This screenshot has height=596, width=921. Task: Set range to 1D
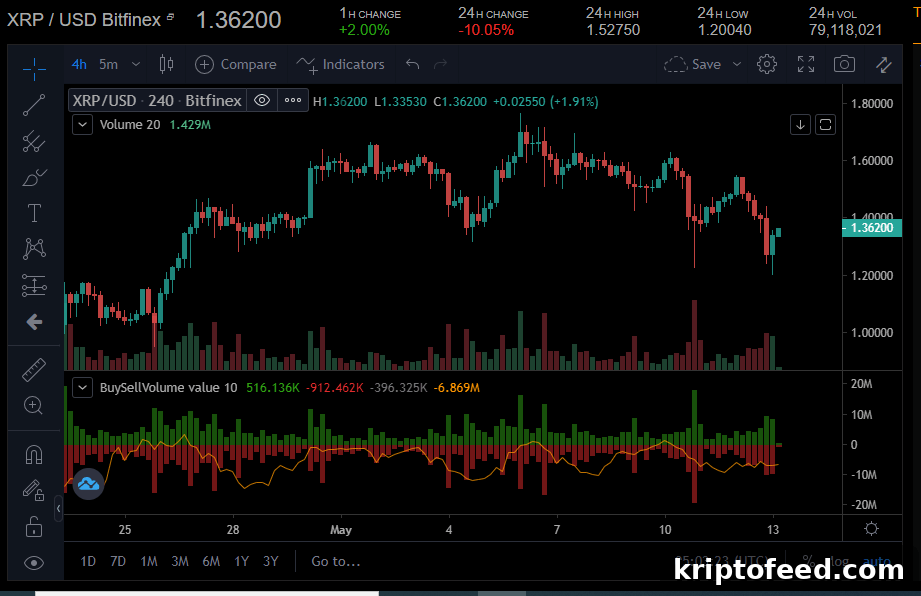(x=88, y=561)
